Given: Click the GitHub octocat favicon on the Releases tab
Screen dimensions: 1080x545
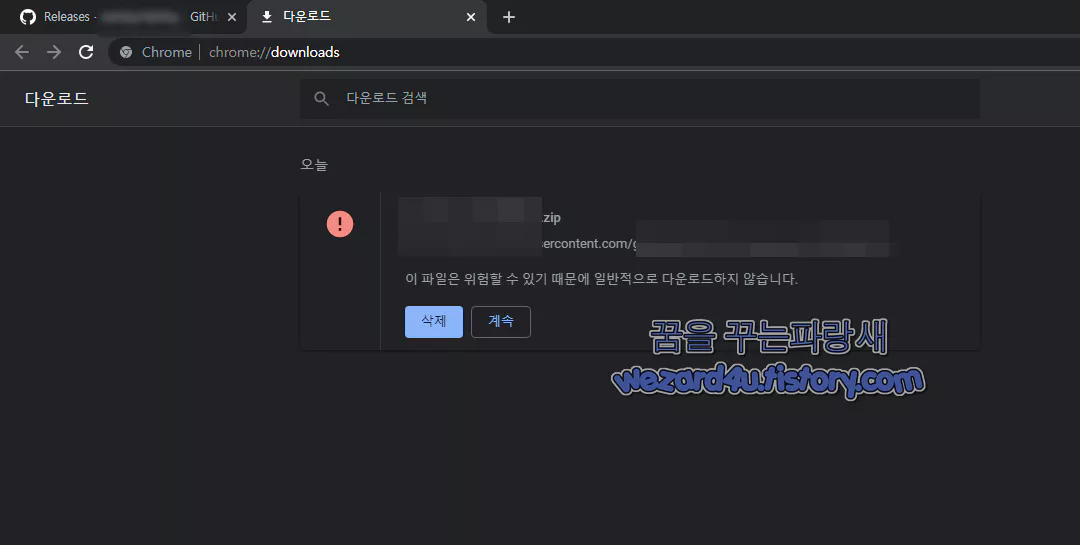Looking at the screenshot, I should click(x=28, y=17).
